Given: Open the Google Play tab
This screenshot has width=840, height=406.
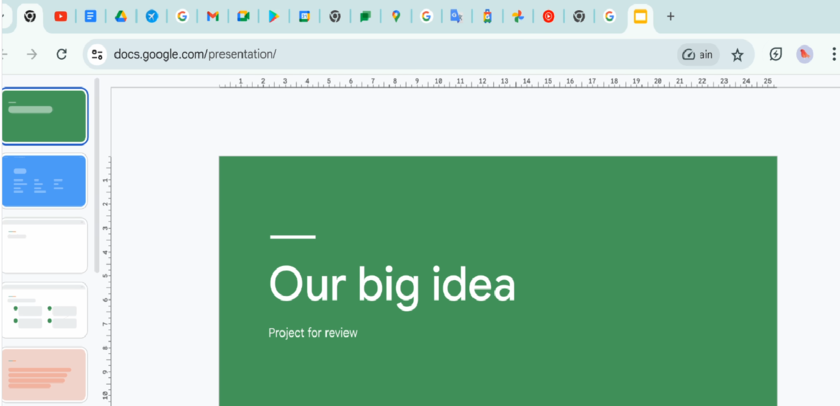Looking at the screenshot, I should pos(273,16).
